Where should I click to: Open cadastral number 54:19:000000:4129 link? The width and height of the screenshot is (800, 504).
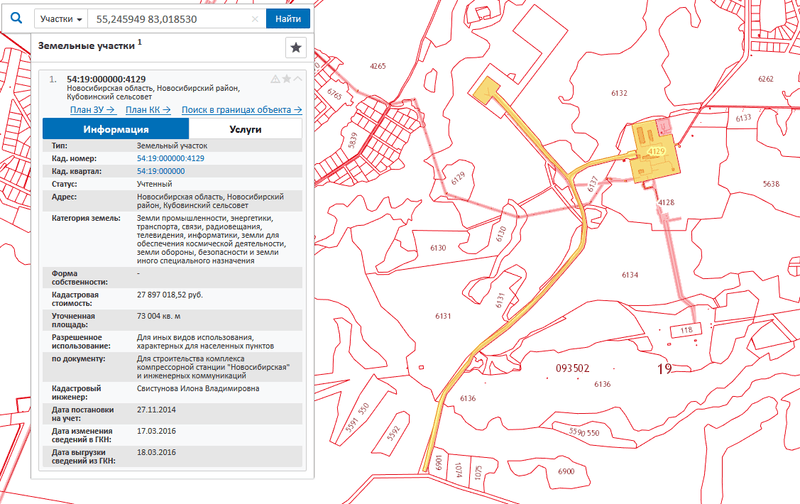click(x=170, y=158)
